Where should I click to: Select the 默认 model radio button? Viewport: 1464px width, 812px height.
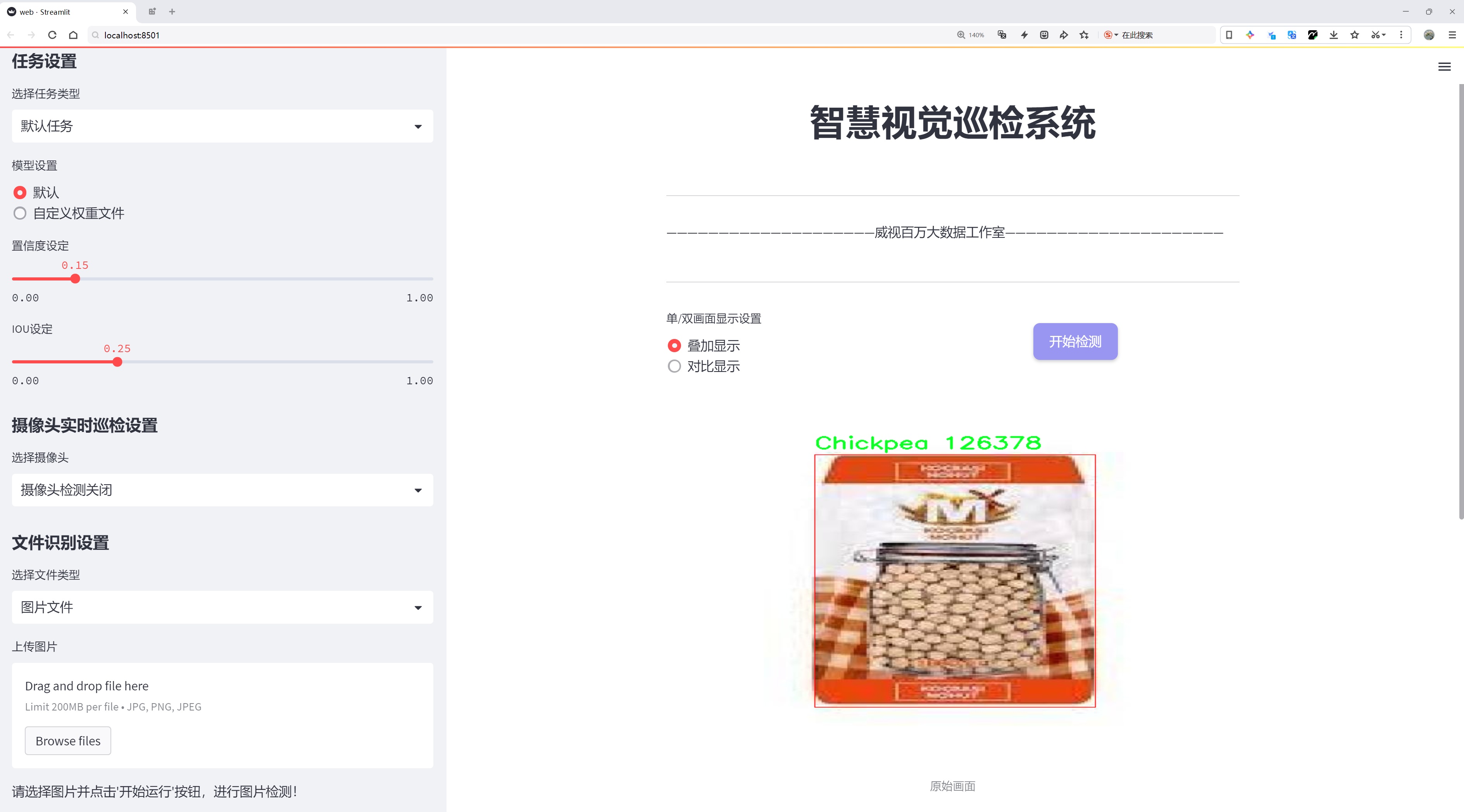pos(20,193)
